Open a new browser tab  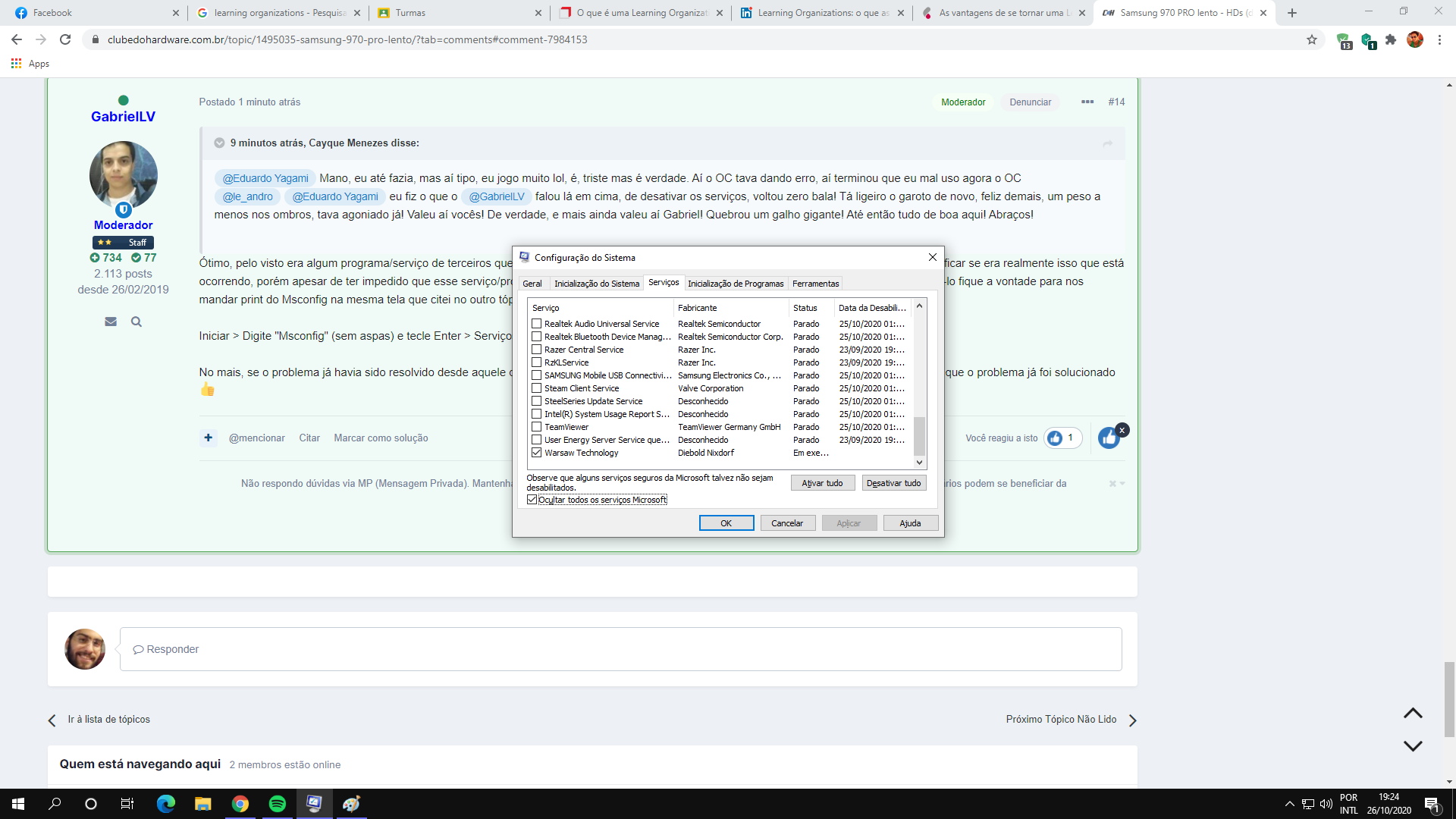1292,13
